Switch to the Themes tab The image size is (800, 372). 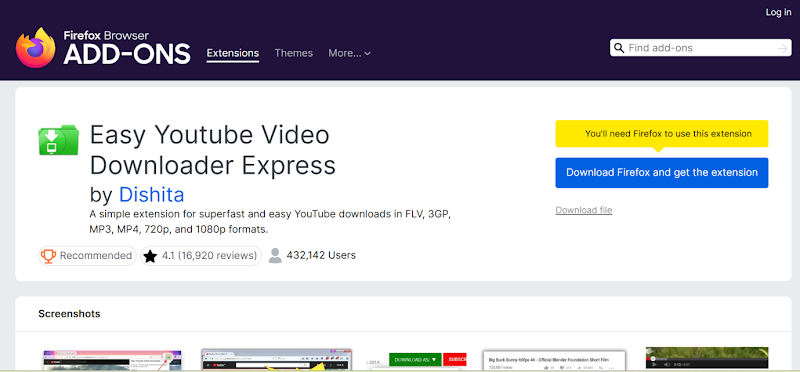(293, 53)
